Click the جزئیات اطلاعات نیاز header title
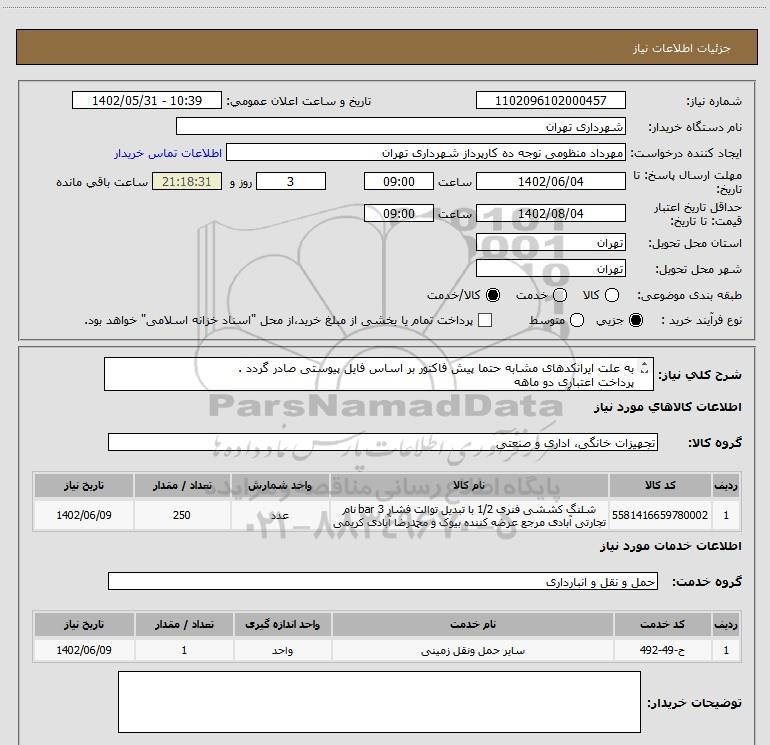Viewport: 770px width, 745px height. (681, 48)
